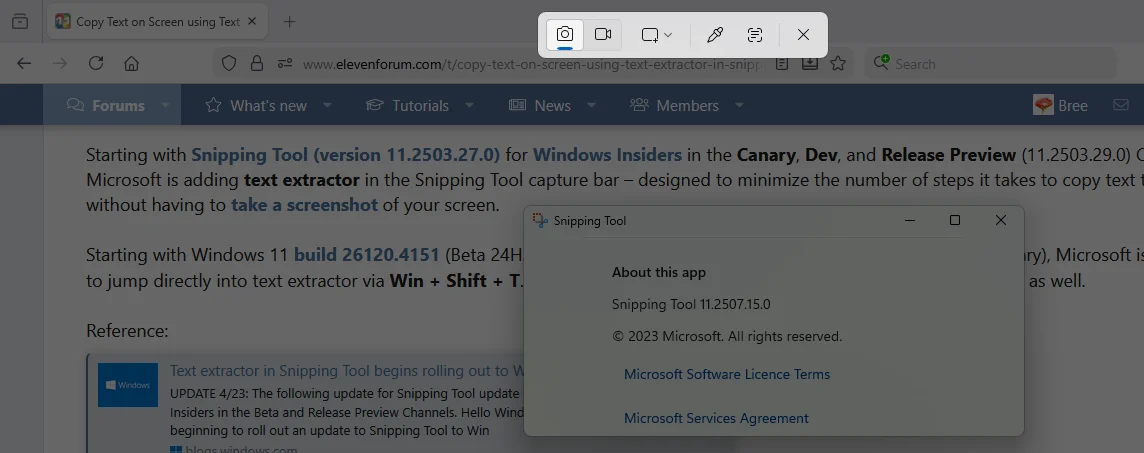Expand the Tutorials dropdown arrow
The width and height of the screenshot is (1144, 453).
pyautogui.click(x=469, y=105)
